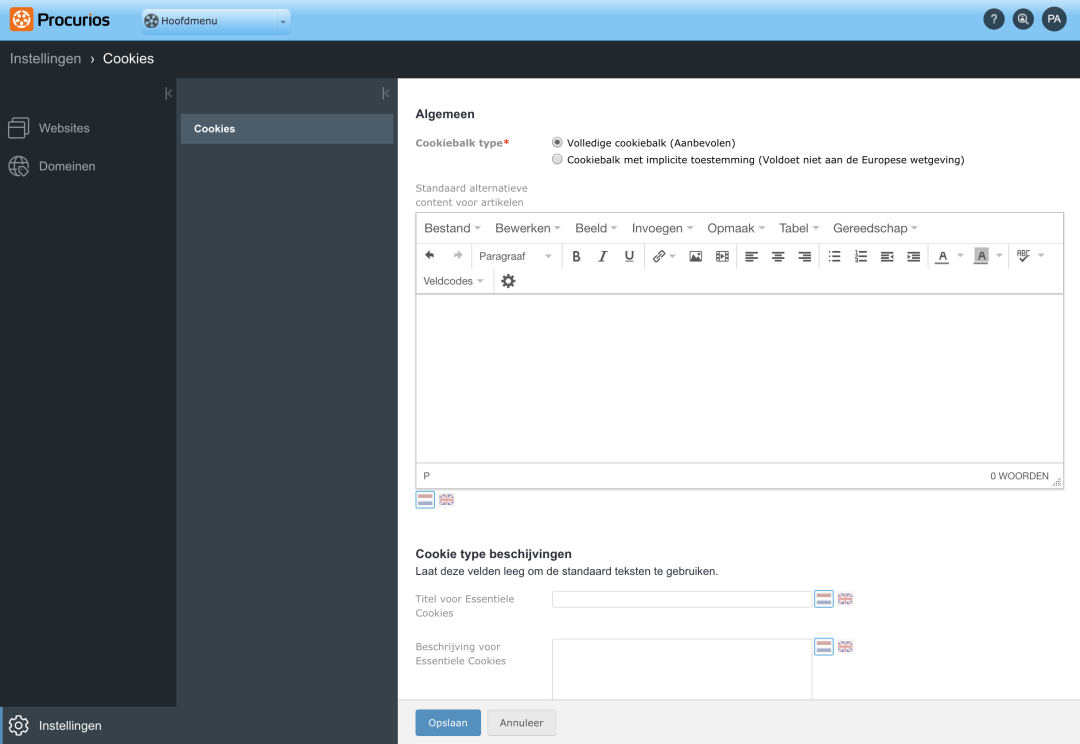Open the PA user avatar menu
The height and width of the screenshot is (744, 1080).
point(1054,19)
